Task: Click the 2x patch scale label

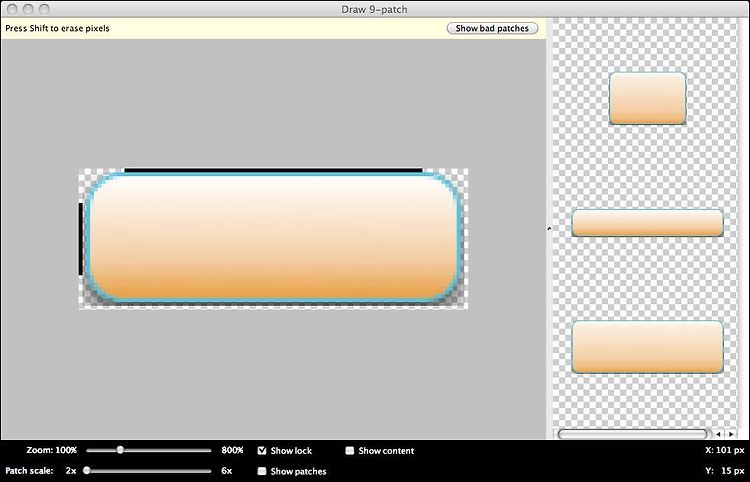Action: (71, 471)
